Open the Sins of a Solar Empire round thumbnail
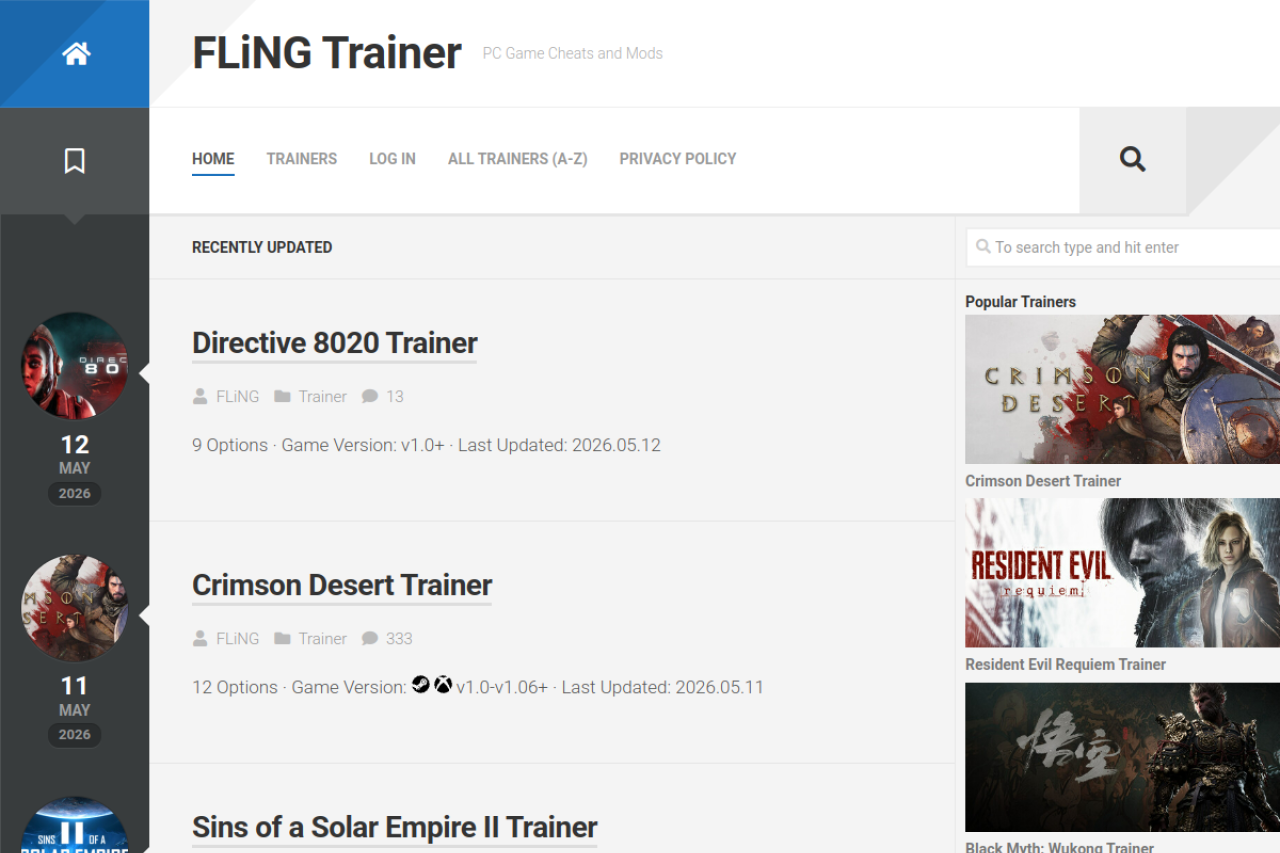The width and height of the screenshot is (1280, 853). [x=75, y=825]
